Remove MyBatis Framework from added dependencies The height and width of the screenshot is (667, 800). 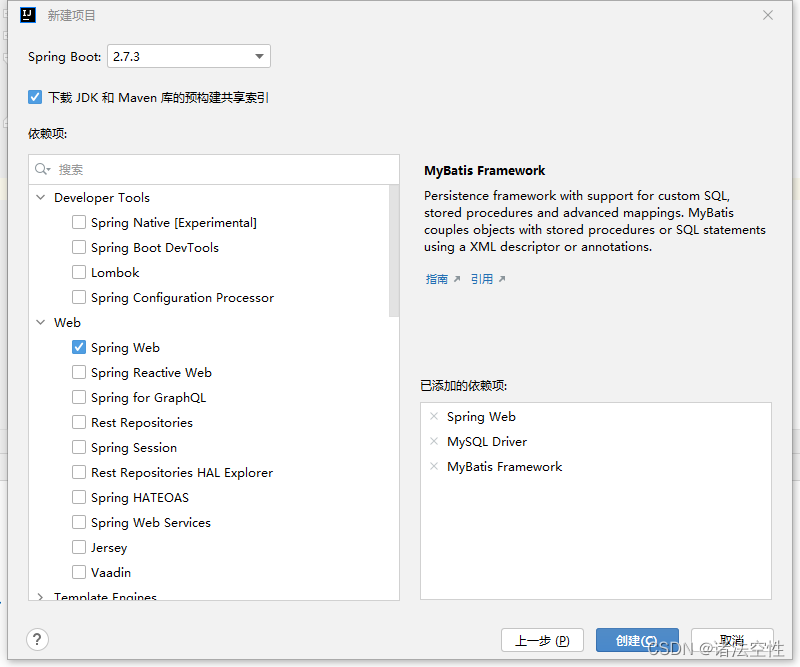click(x=434, y=466)
